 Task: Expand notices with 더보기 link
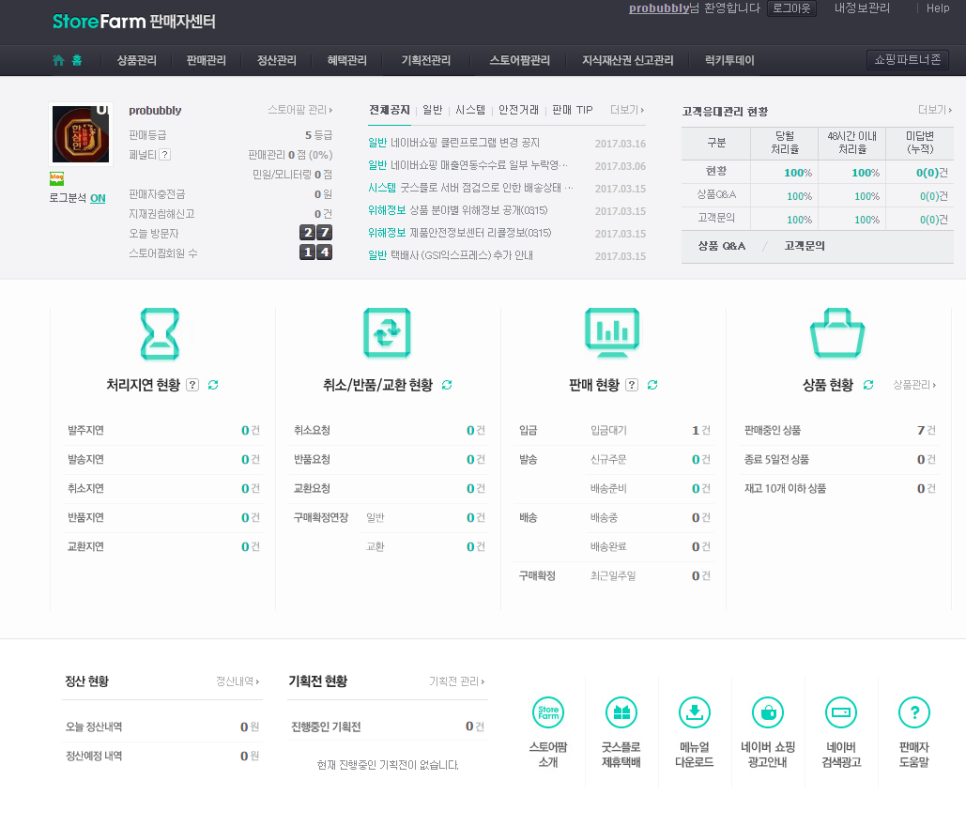[x=627, y=110]
